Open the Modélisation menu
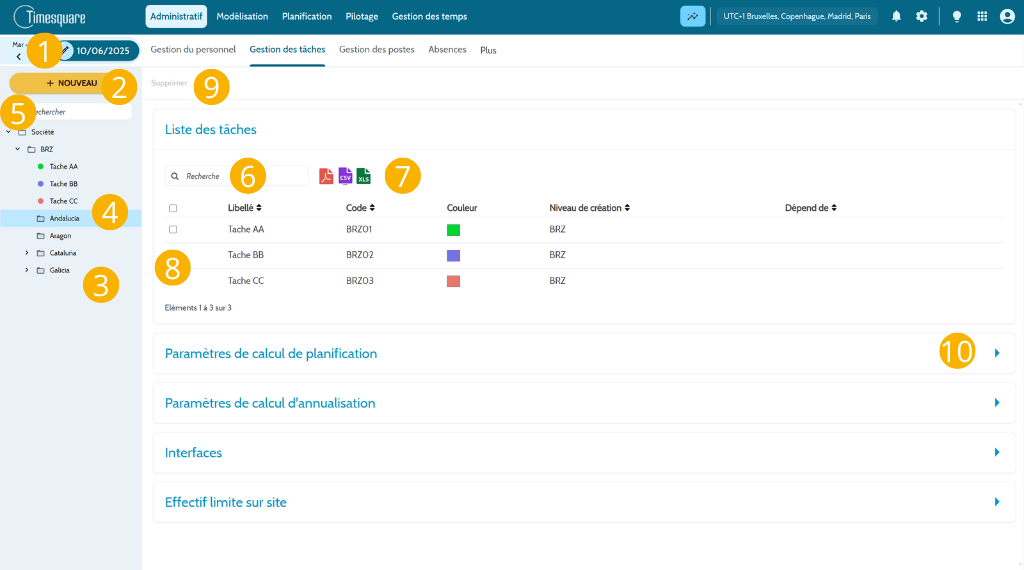Viewport: 1024px width, 570px height. click(x=242, y=16)
